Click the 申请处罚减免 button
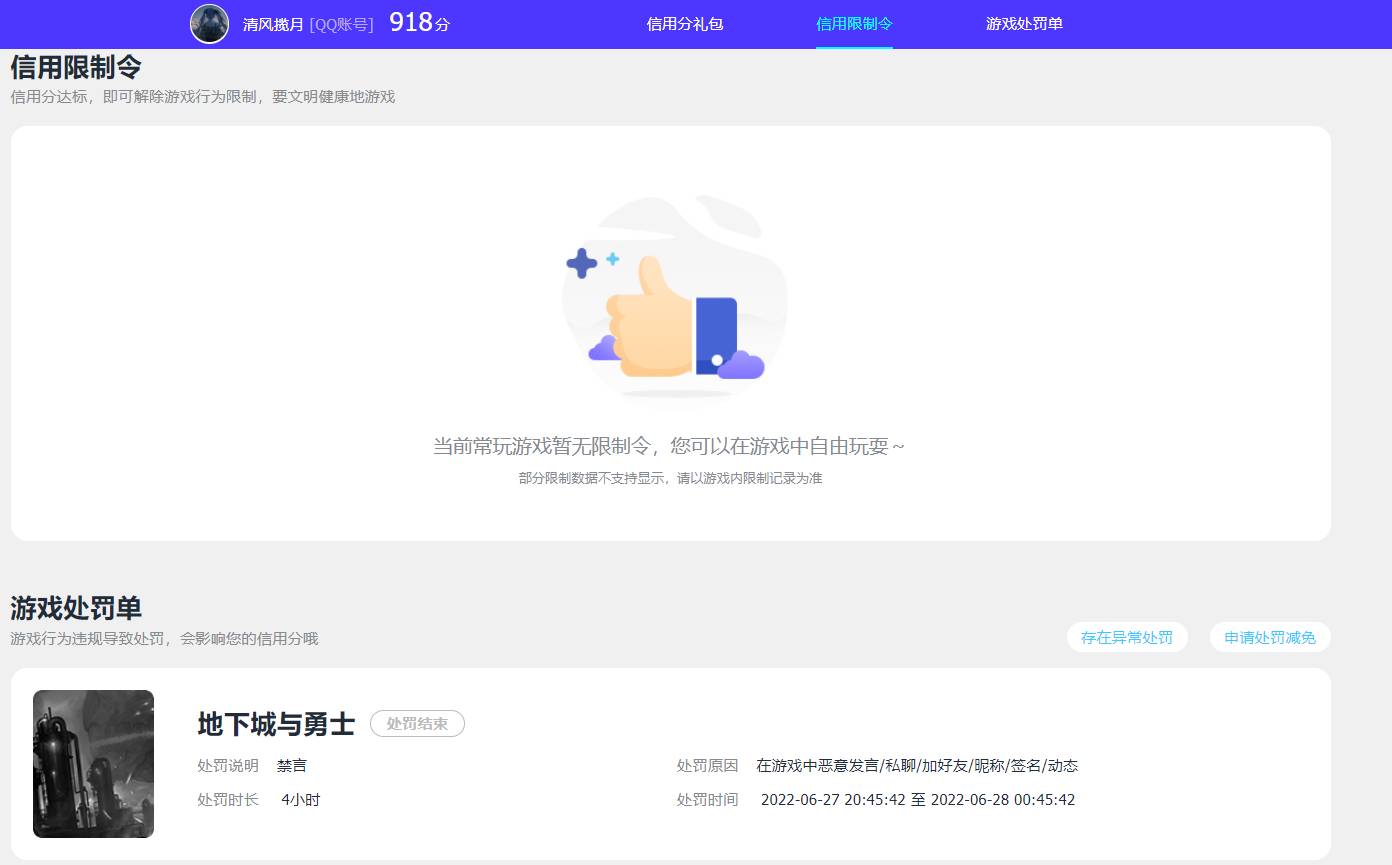The image size is (1392, 865). click(x=1270, y=637)
